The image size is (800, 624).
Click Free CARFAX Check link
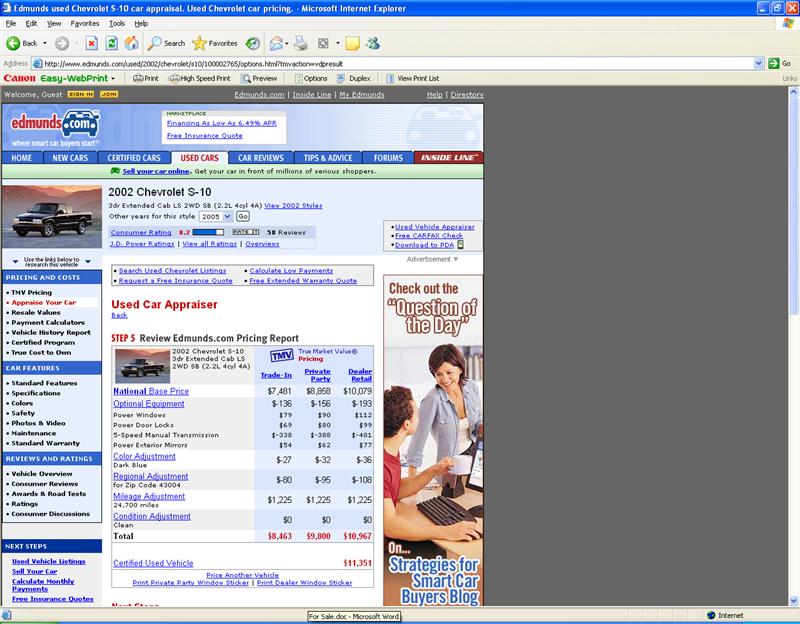coord(429,236)
